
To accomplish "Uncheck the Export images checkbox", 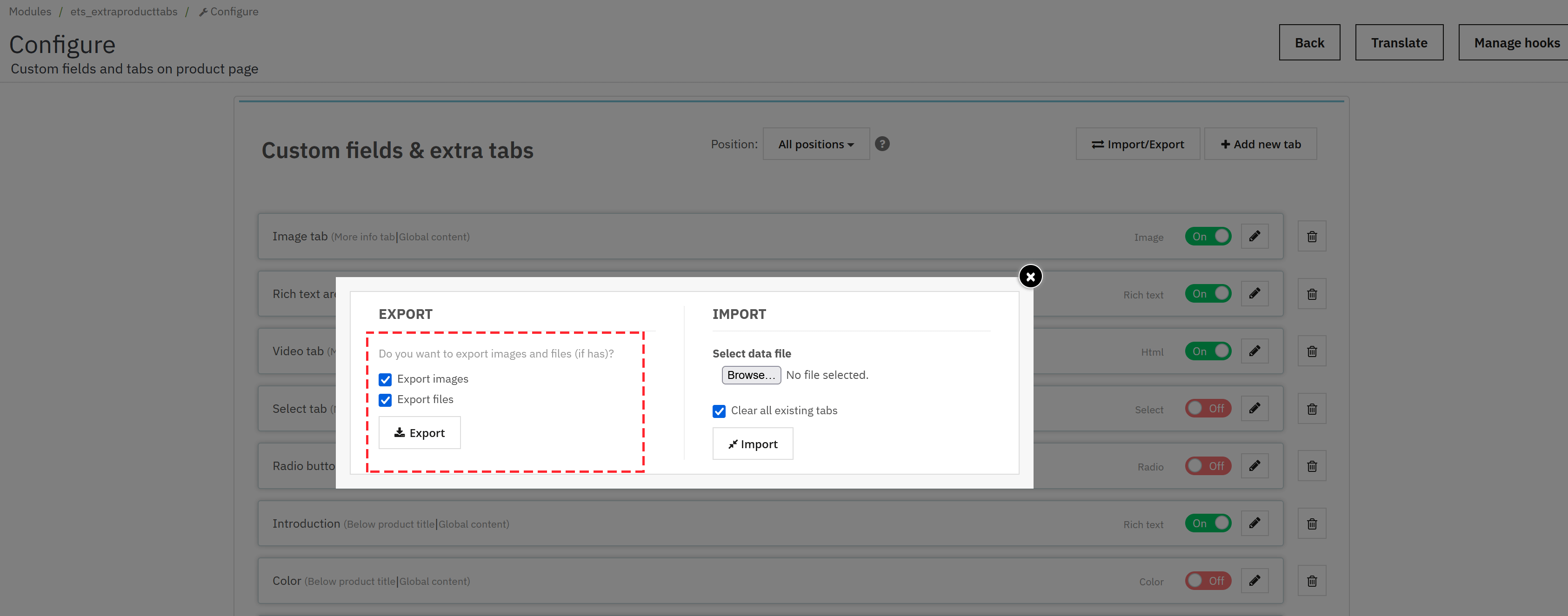I will [x=385, y=379].
